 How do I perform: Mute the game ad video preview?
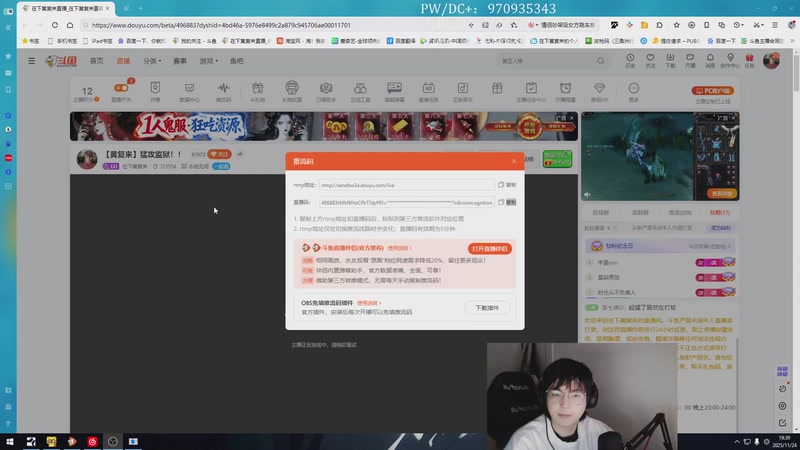click(x=587, y=194)
